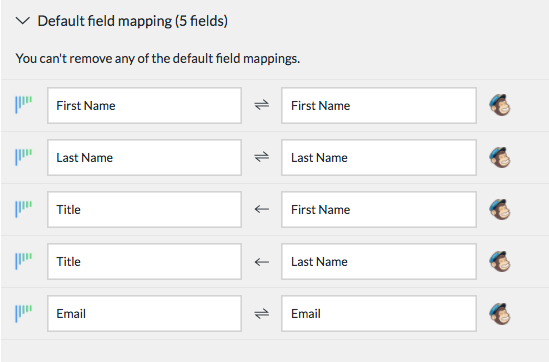Select the right First Name field mapped to Title
The width and height of the screenshot is (549, 362).
[x=379, y=209]
